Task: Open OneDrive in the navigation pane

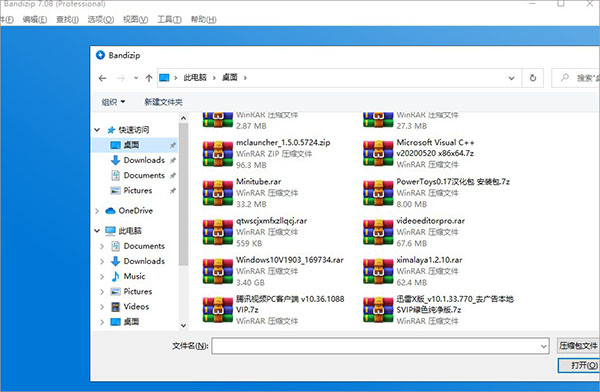Action: tap(135, 211)
